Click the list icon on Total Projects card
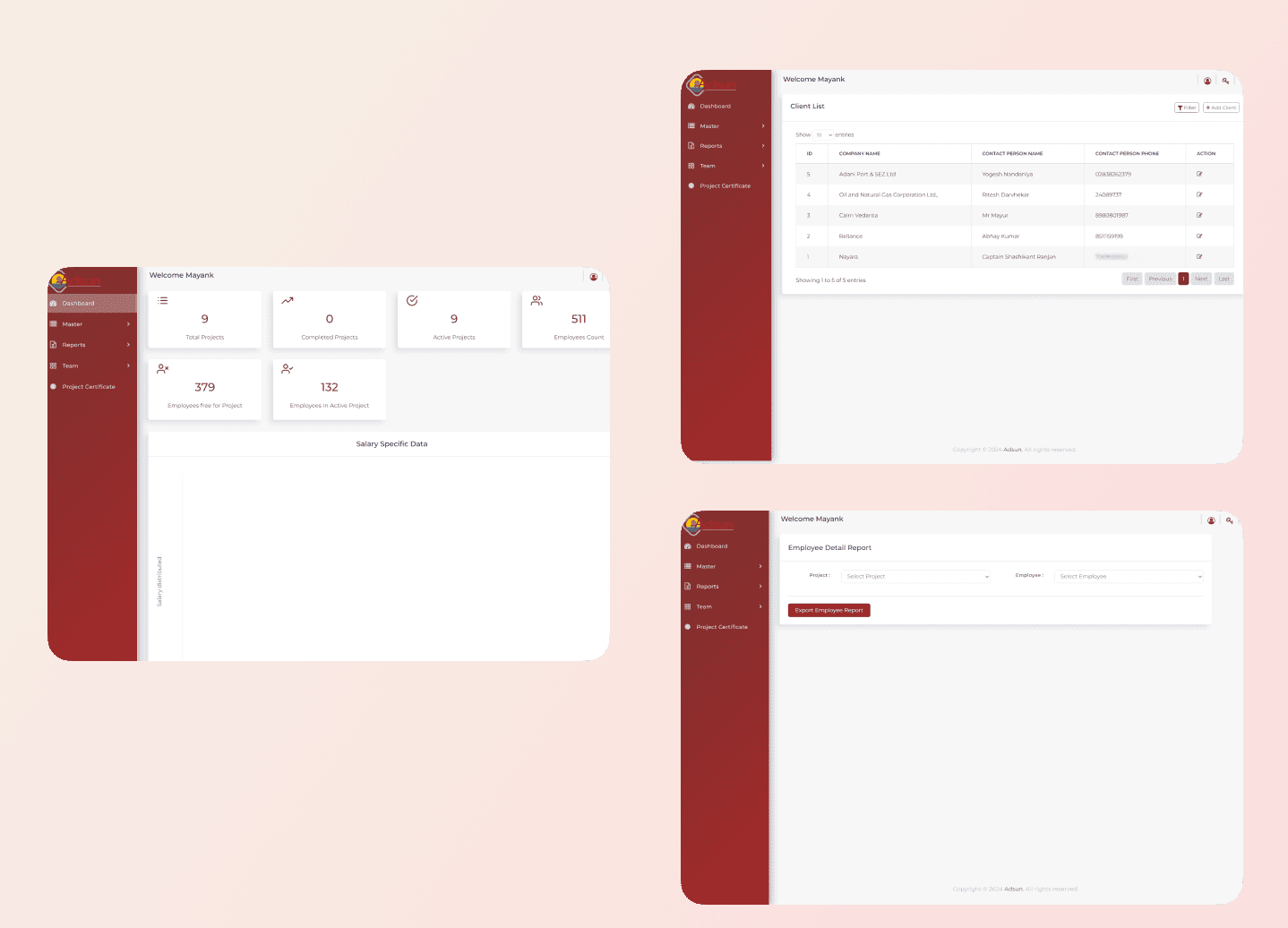The height and width of the screenshot is (928, 1288). coord(163,300)
